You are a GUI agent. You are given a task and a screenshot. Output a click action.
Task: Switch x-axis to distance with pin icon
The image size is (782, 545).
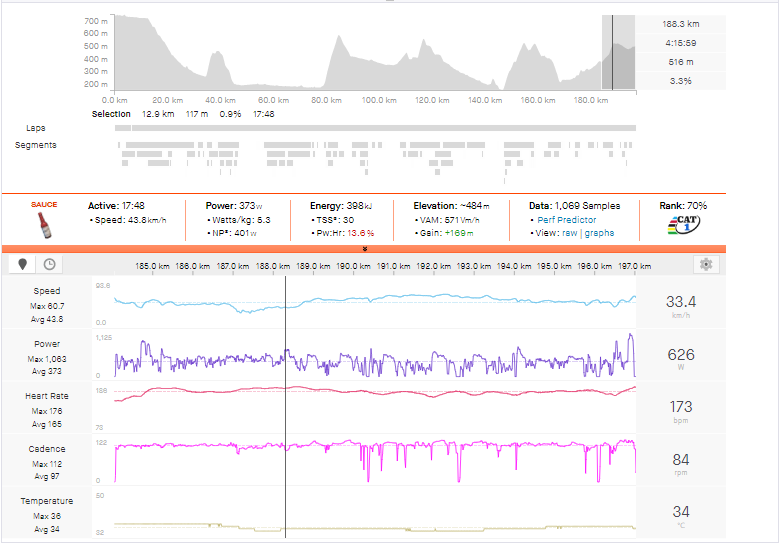point(22,265)
